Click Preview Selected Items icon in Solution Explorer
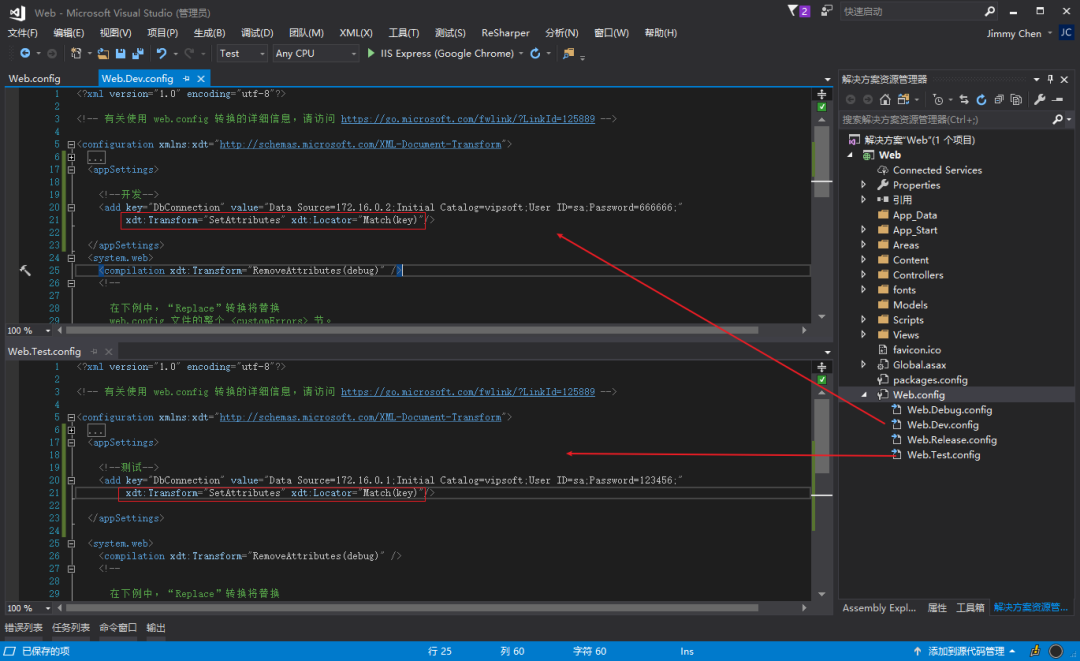This screenshot has width=1080, height=661. tap(1058, 100)
